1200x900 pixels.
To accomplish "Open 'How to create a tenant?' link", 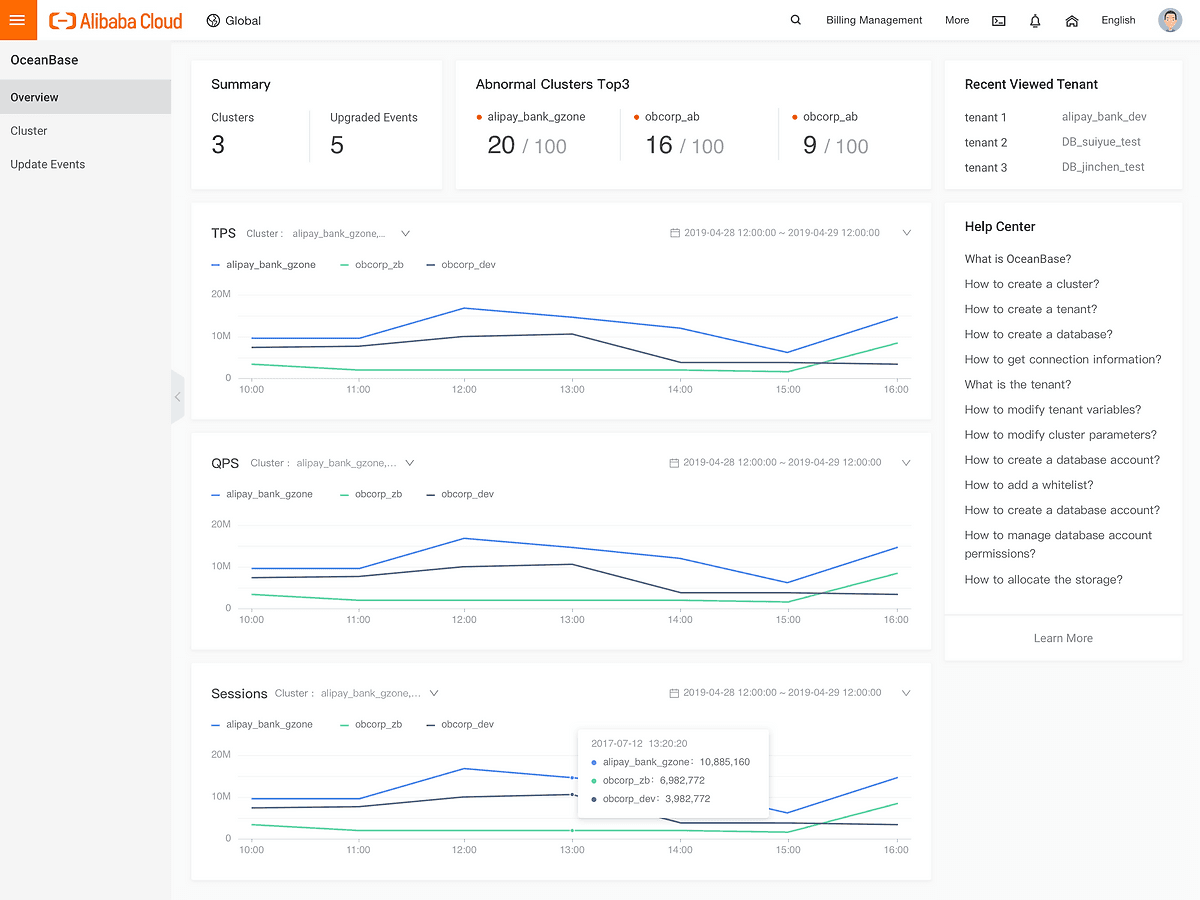I will click(1031, 309).
